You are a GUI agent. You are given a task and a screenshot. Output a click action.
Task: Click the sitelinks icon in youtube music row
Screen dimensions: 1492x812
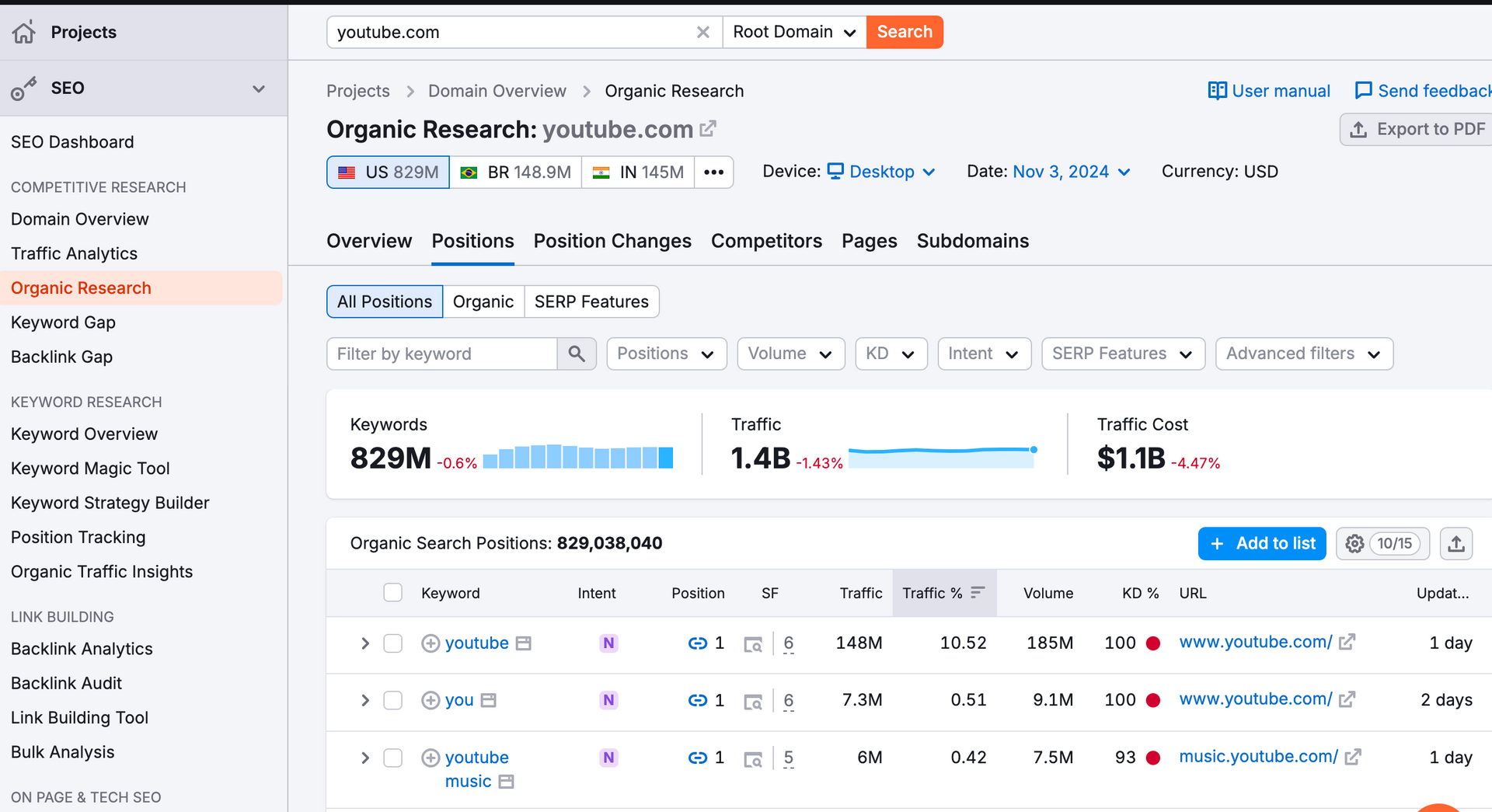click(697, 758)
